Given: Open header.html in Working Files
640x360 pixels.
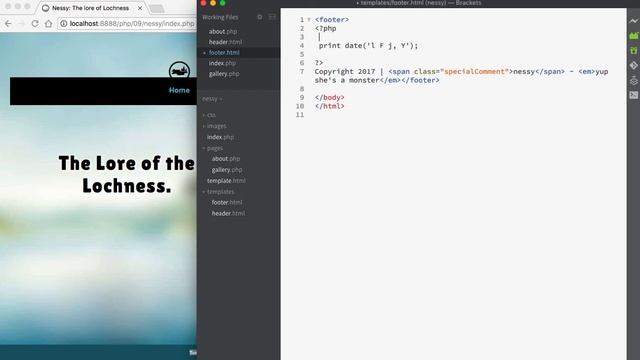Looking at the screenshot, I should click(x=225, y=42).
